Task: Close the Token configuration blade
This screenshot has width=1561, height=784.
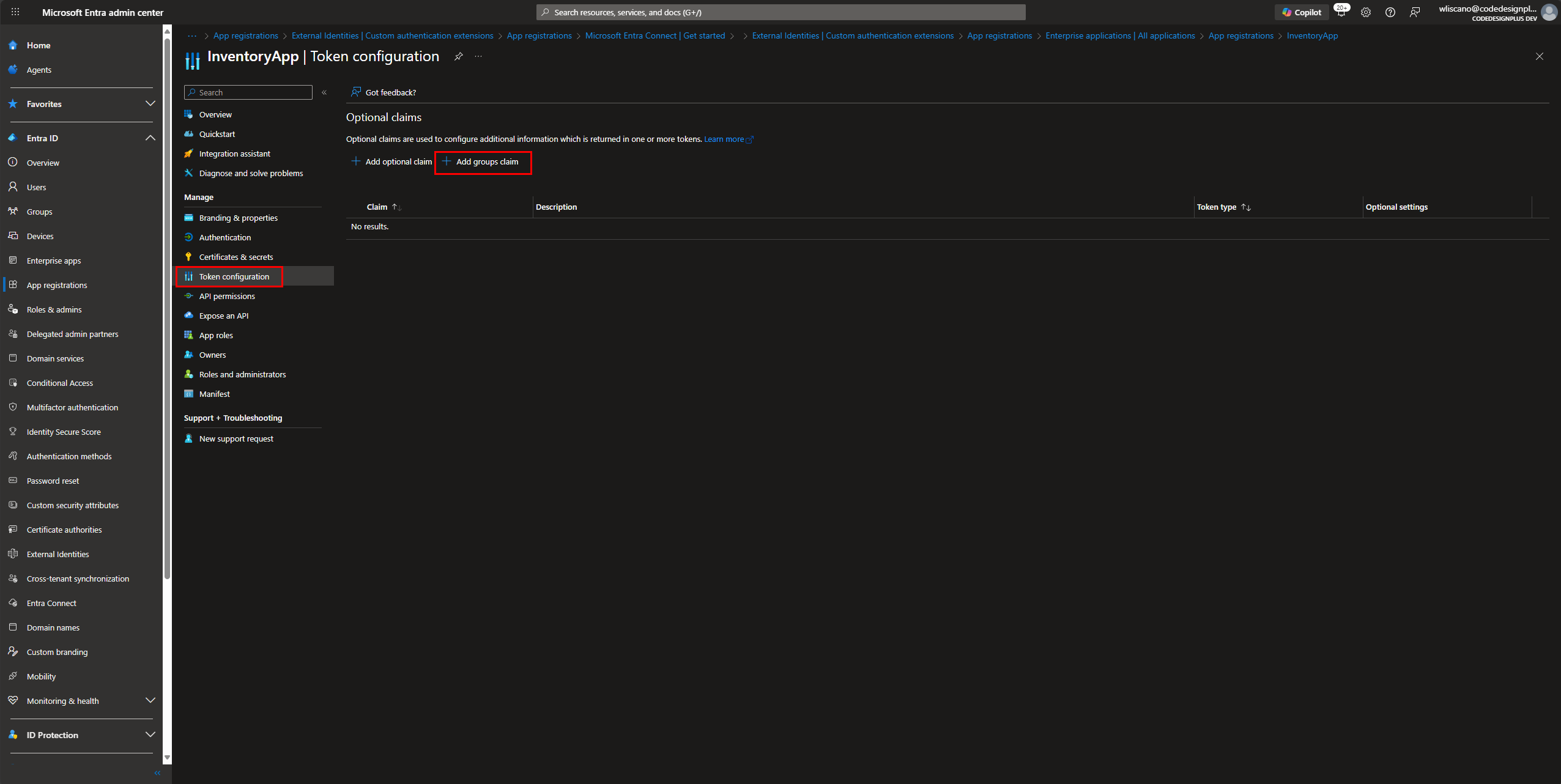Action: [x=1540, y=56]
